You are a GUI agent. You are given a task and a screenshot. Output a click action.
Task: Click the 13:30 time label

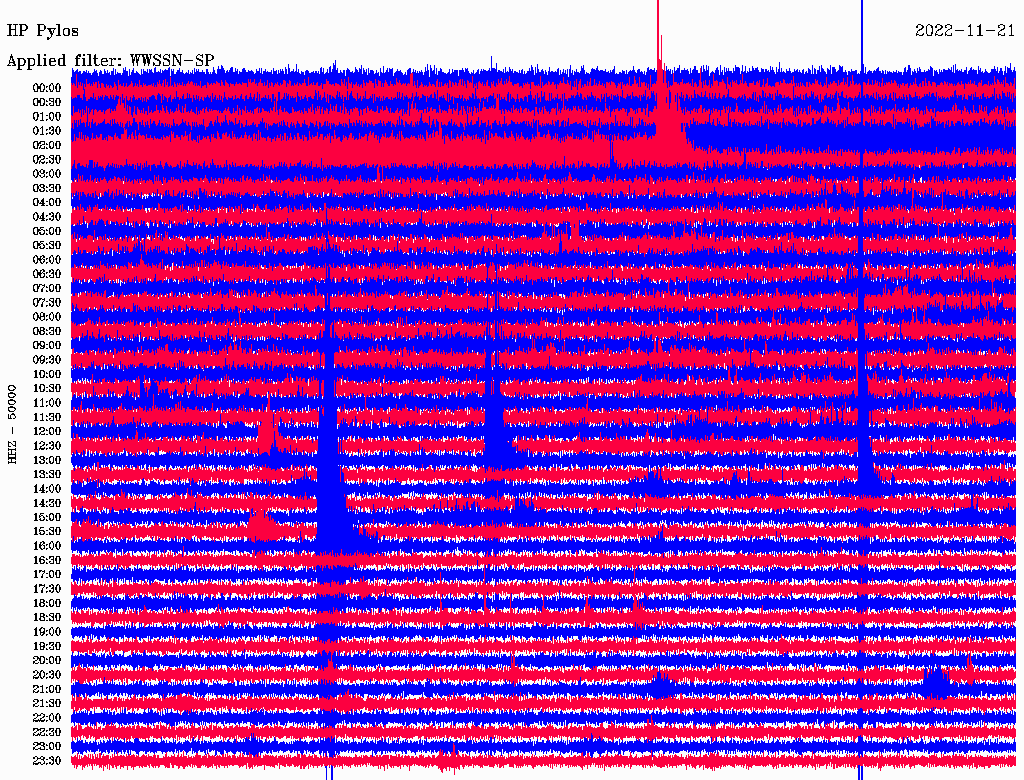pos(47,474)
